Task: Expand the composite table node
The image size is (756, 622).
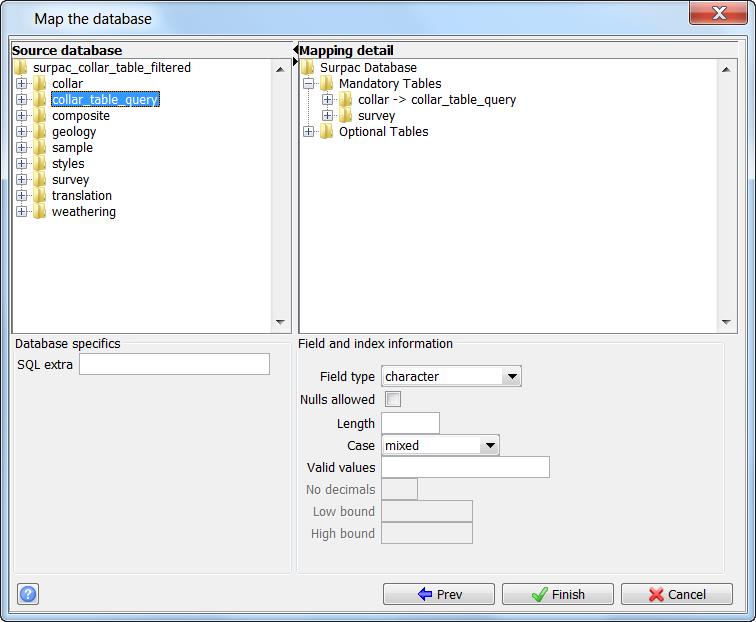Action: click(21, 116)
